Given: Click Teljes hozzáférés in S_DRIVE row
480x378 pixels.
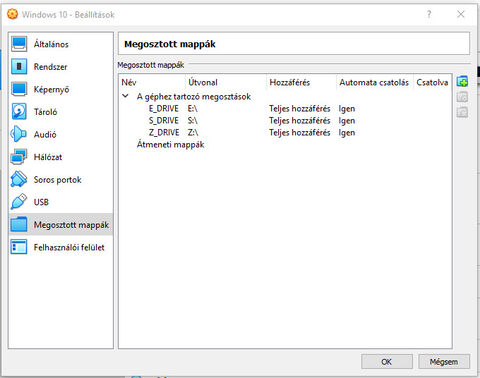Looking at the screenshot, I should [300, 120].
